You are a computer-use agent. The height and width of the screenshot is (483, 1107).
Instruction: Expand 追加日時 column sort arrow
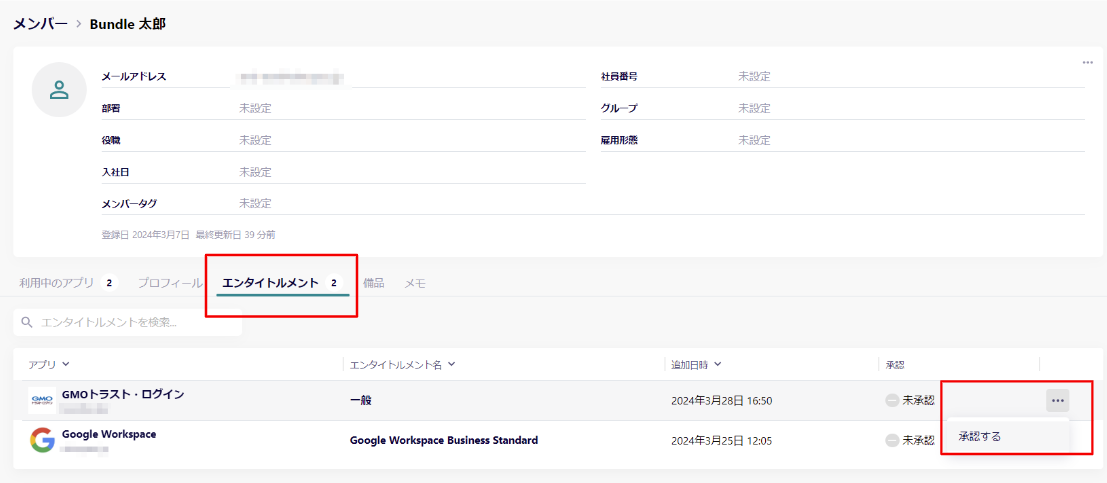pyautogui.click(x=718, y=364)
